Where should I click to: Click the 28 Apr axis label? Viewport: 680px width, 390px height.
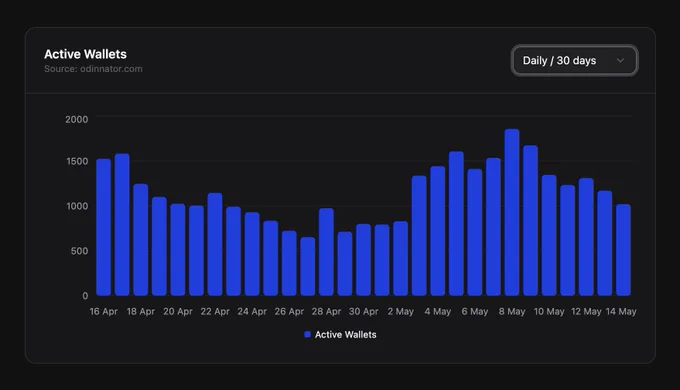coord(326,311)
